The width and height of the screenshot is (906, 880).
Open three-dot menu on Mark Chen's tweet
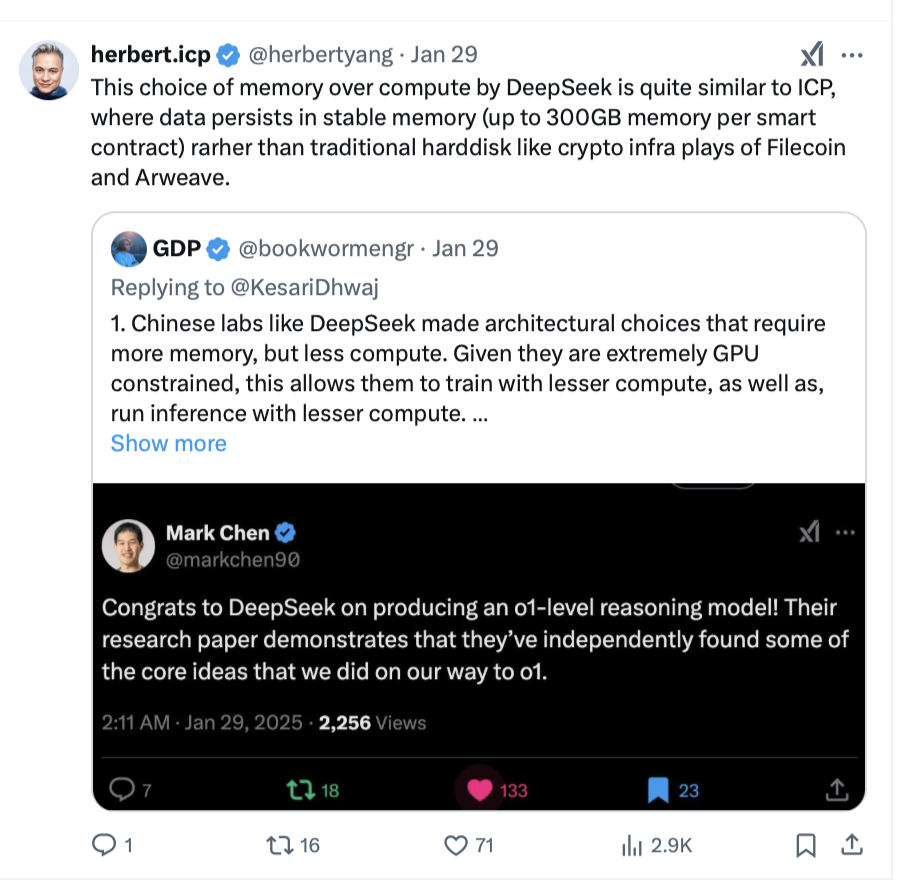click(846, 532)
